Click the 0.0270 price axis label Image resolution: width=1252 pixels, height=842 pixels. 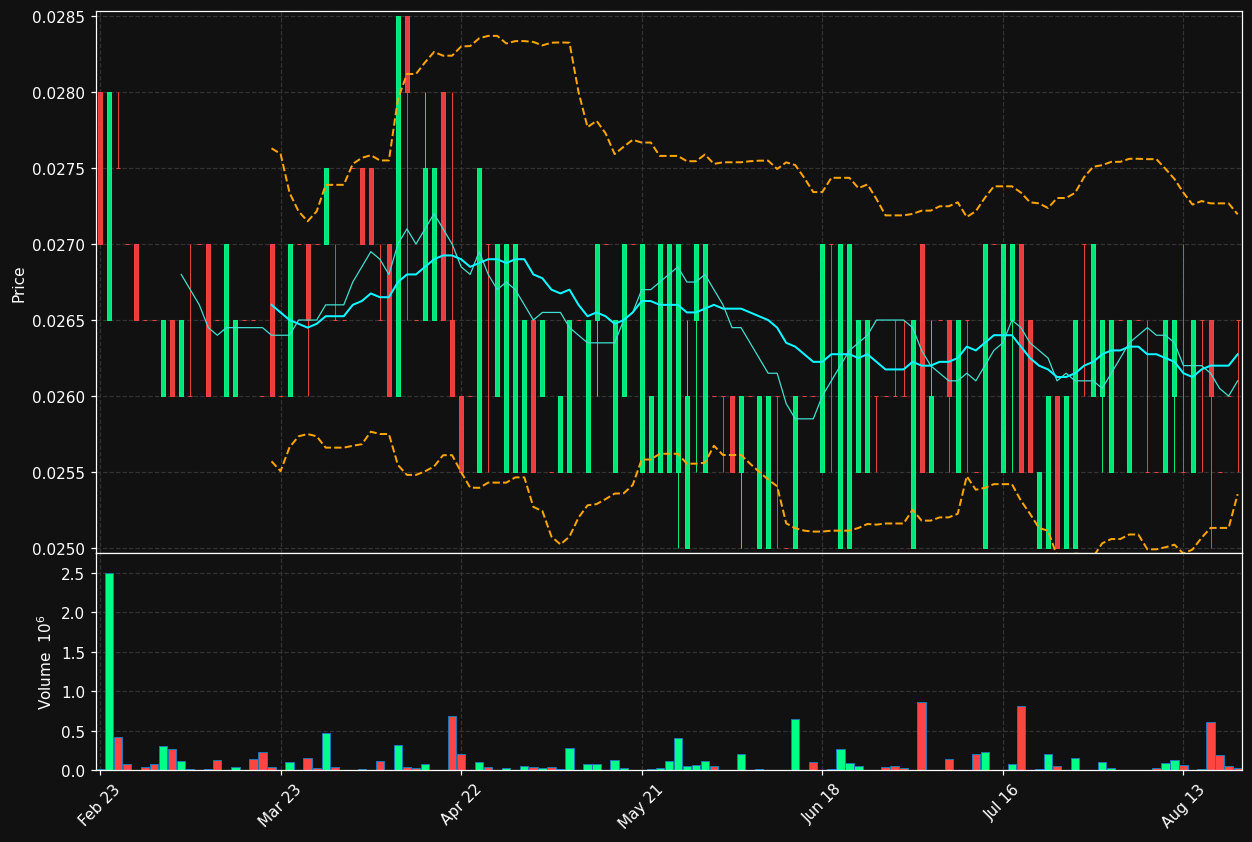click(60, 245)
